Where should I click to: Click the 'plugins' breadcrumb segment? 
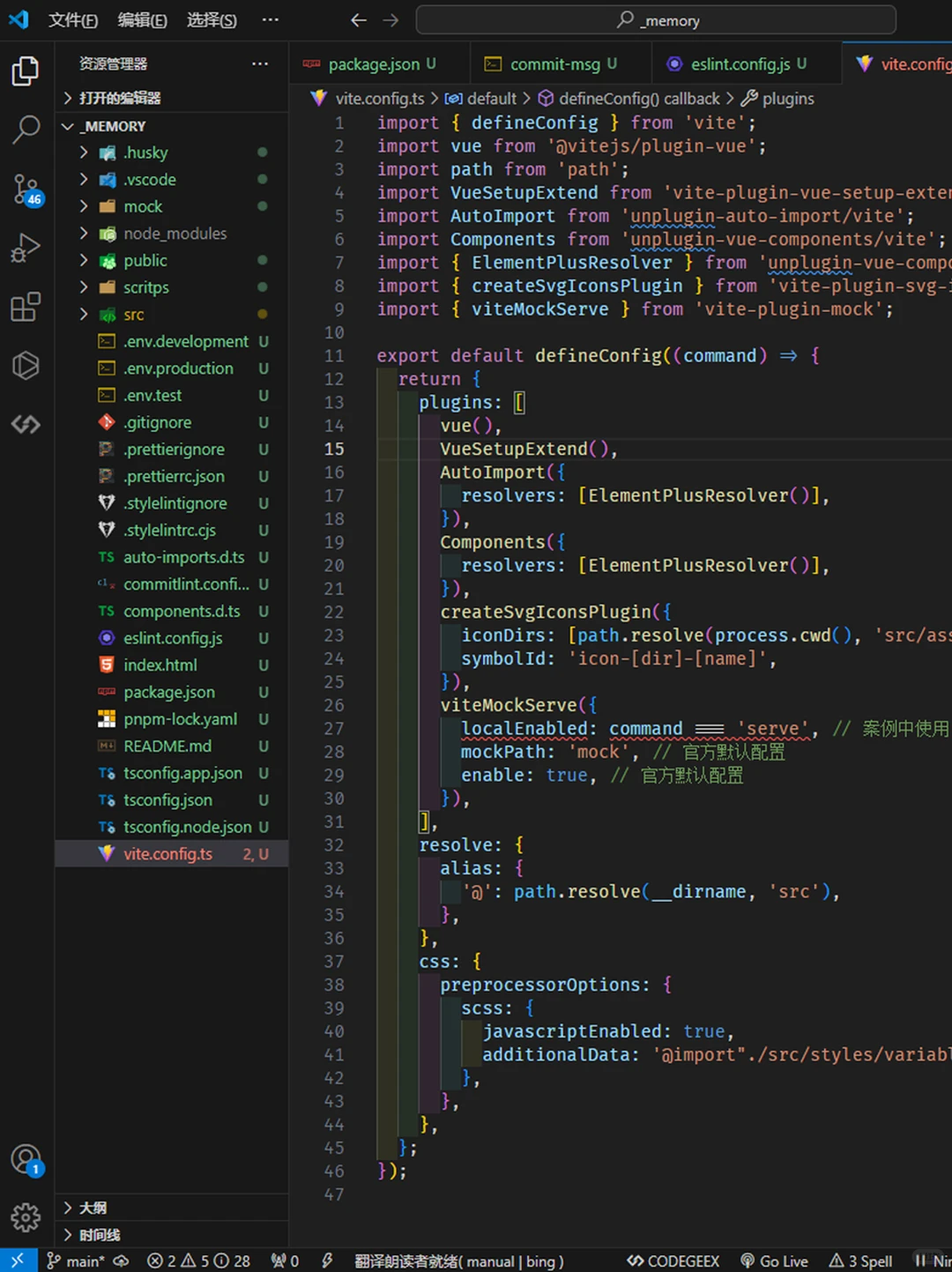tap(777, 98)
